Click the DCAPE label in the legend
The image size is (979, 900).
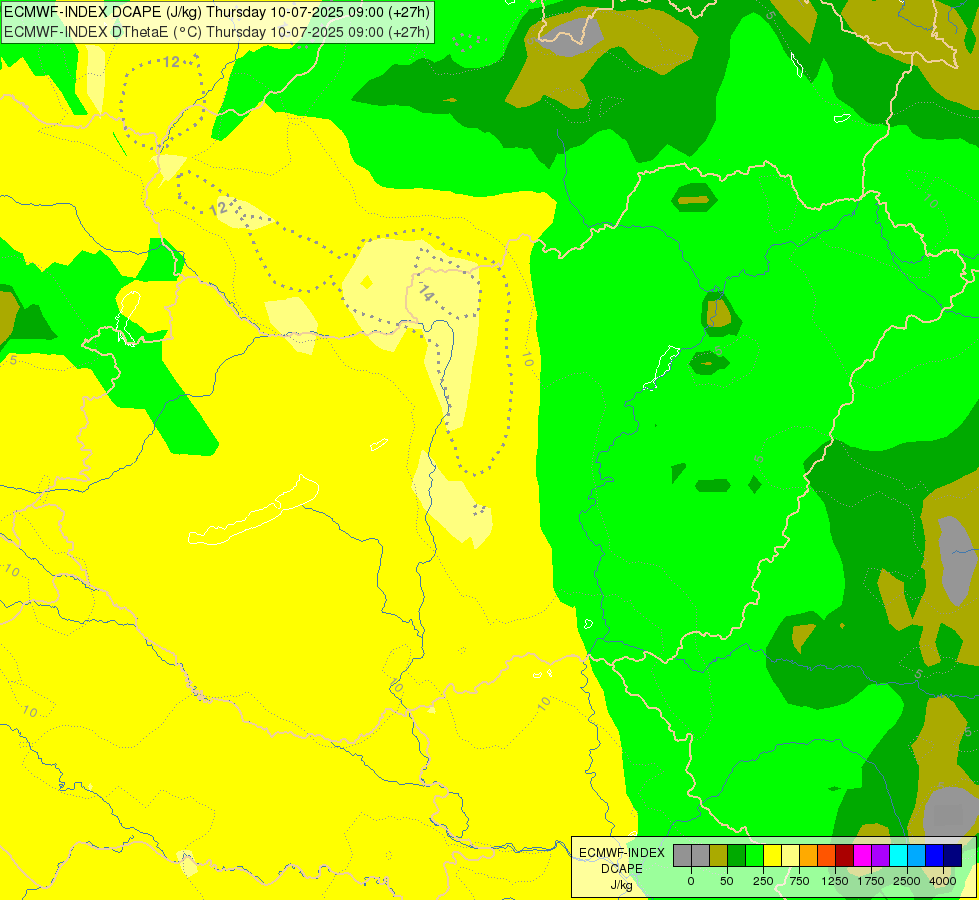pyautogui.click(x=622, y=869)
